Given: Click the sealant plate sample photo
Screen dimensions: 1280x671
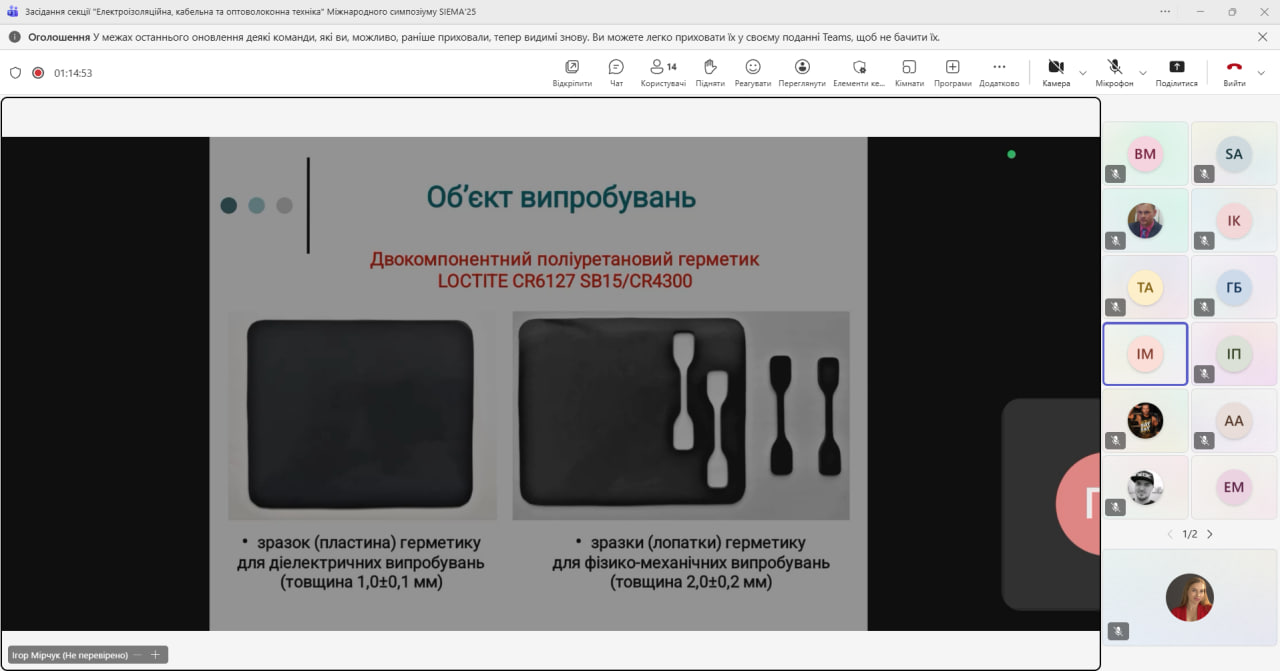Looking at the screenshot, I should click(362, 415).
